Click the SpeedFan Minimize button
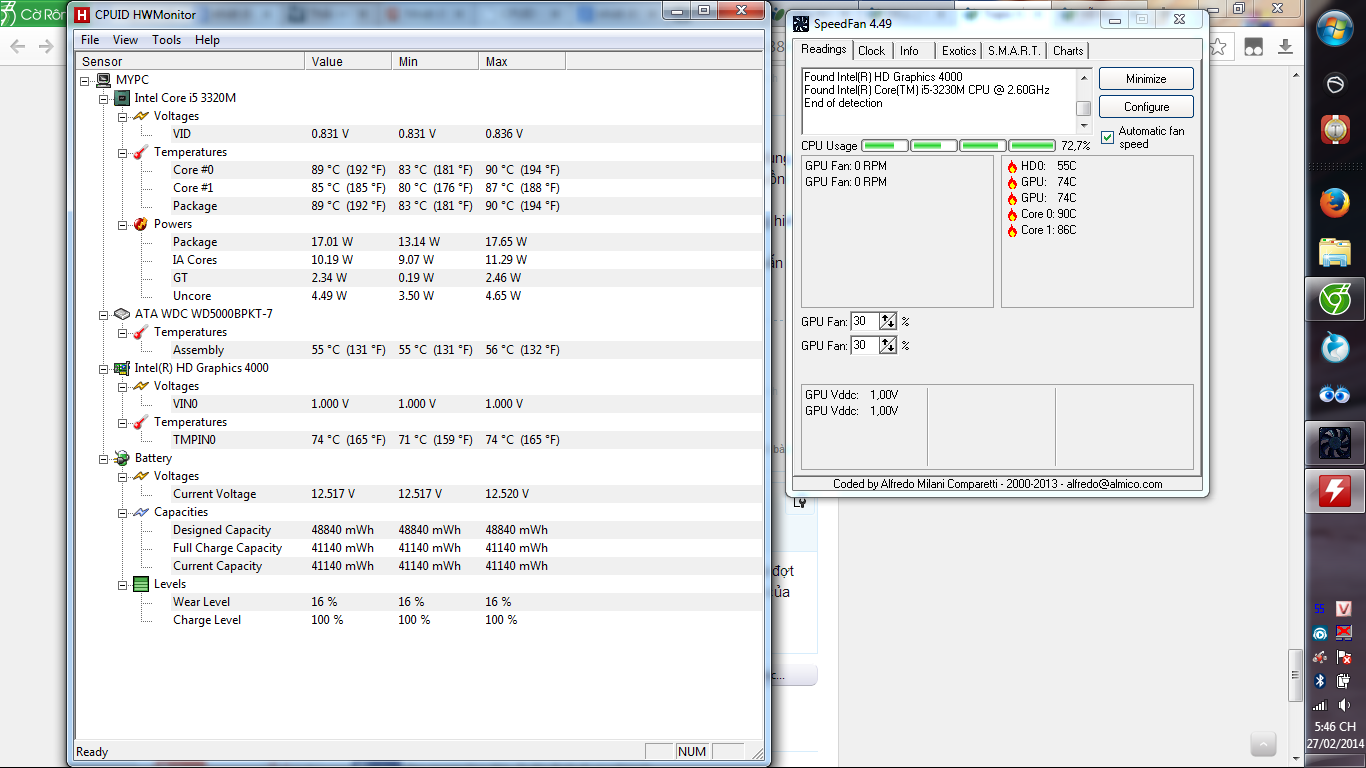1366x768 pixels. pos(1146,79)
